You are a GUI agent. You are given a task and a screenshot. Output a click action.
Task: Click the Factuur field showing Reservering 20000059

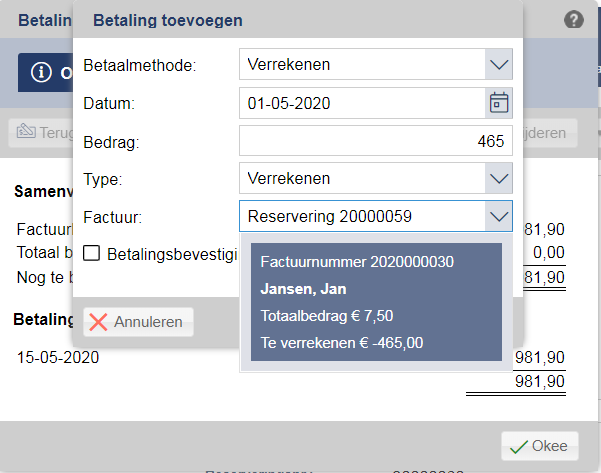[x=360, y=216]
